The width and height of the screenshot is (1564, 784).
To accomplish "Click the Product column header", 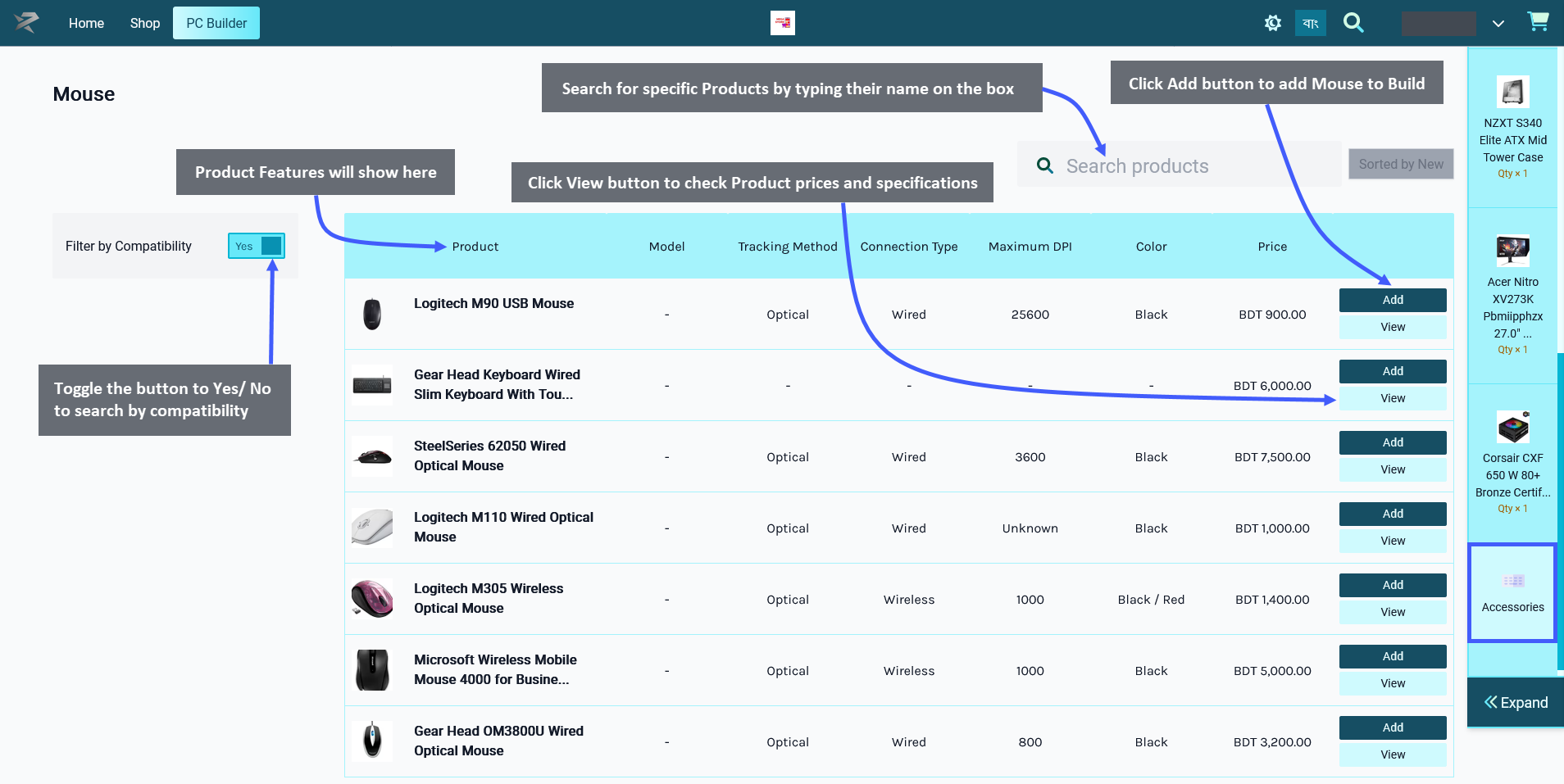I will [x=475, y=247].
